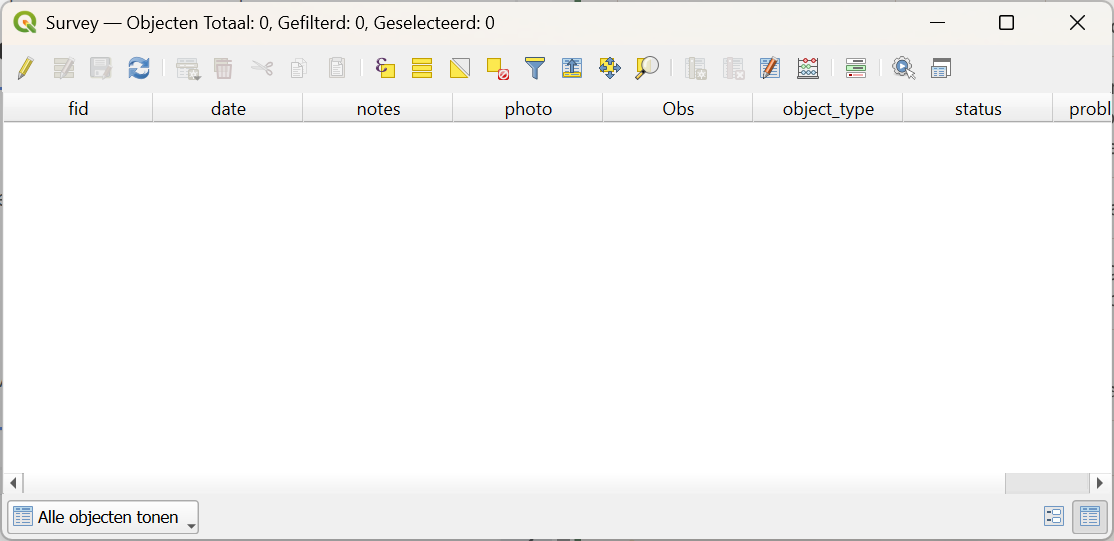Pan map to the selected rows
The image size is (1114, 541).
609,68
